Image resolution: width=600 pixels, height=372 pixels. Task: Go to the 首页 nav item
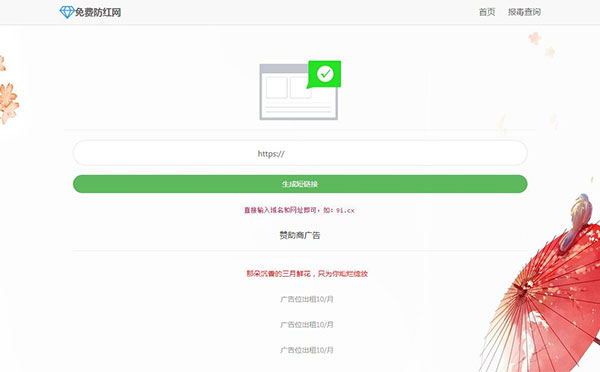pyautogui.click(x=487, y=12)
